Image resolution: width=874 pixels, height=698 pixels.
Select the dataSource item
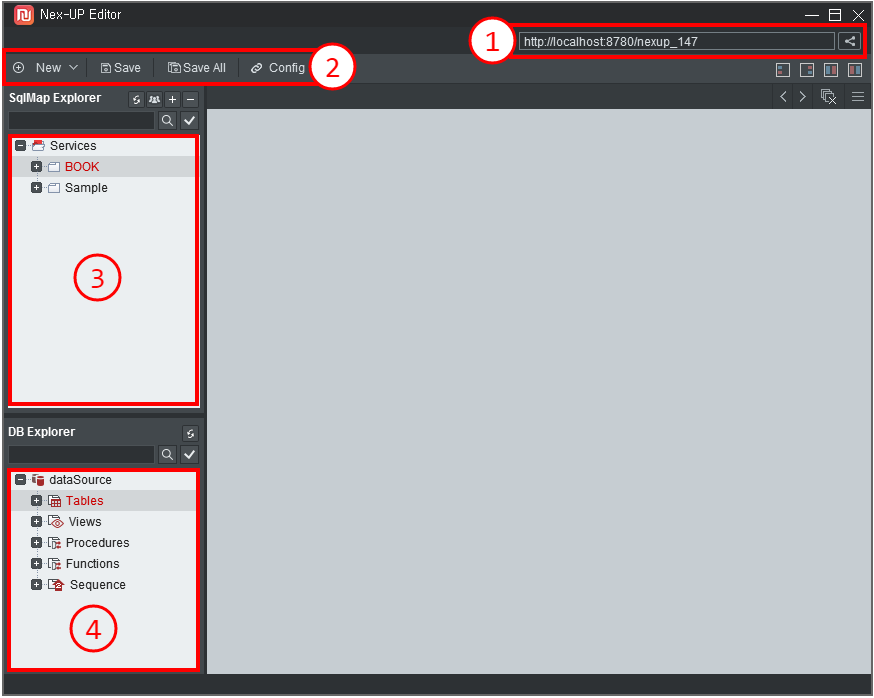point(80,479)
